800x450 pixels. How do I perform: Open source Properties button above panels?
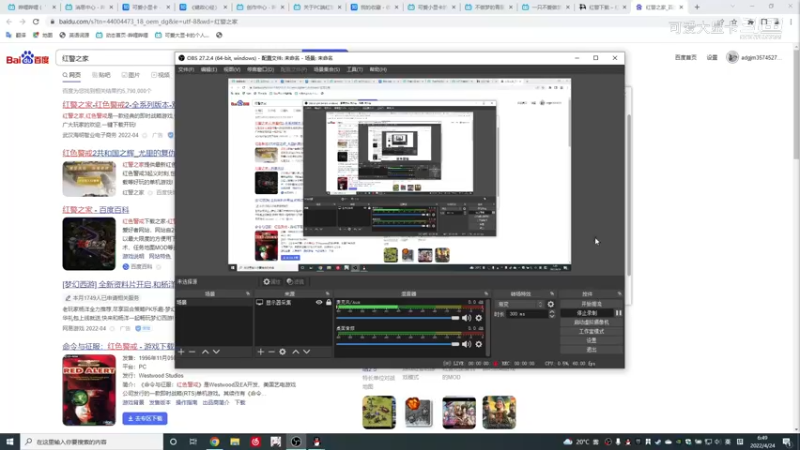271,282
